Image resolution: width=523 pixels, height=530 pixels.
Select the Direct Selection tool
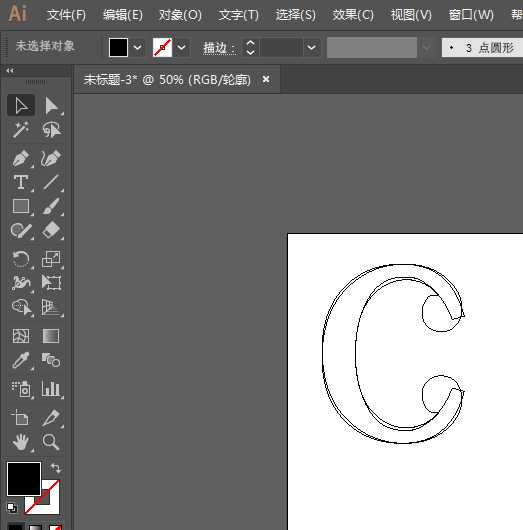coord(51,105)
